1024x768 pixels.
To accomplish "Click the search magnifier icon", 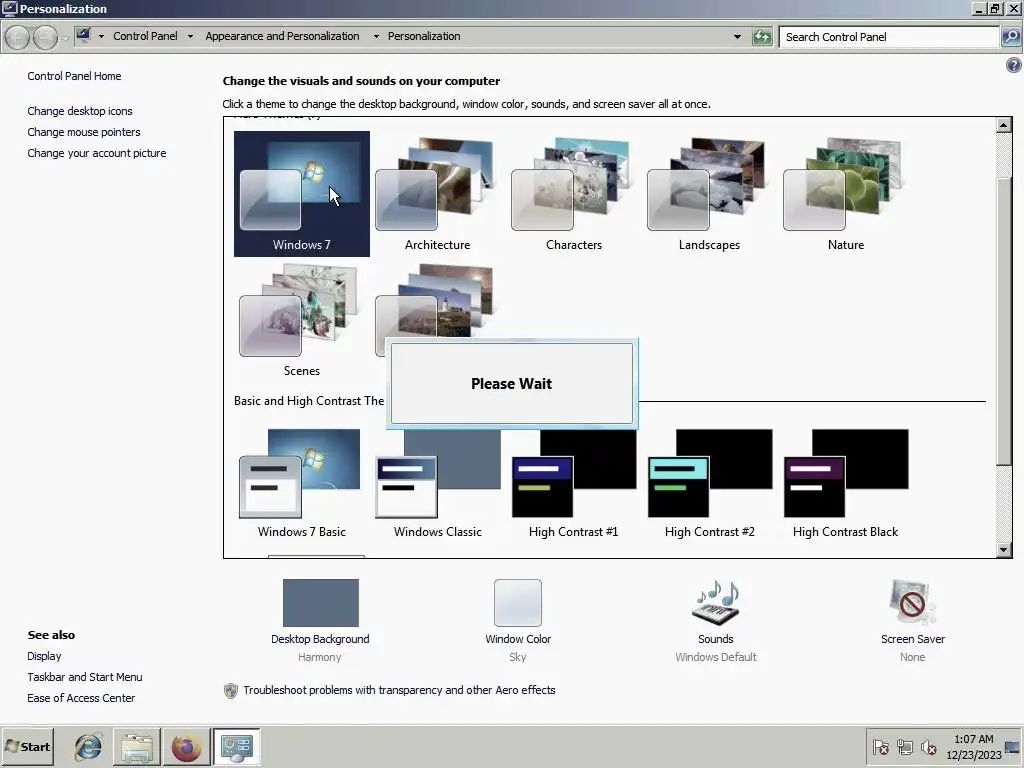I will (x=1010, y=37).
